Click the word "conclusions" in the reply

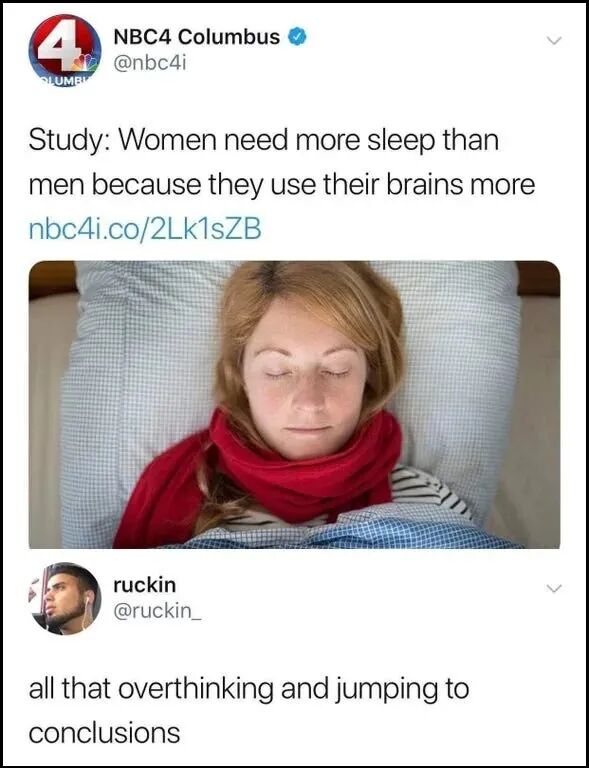(104, 733)
